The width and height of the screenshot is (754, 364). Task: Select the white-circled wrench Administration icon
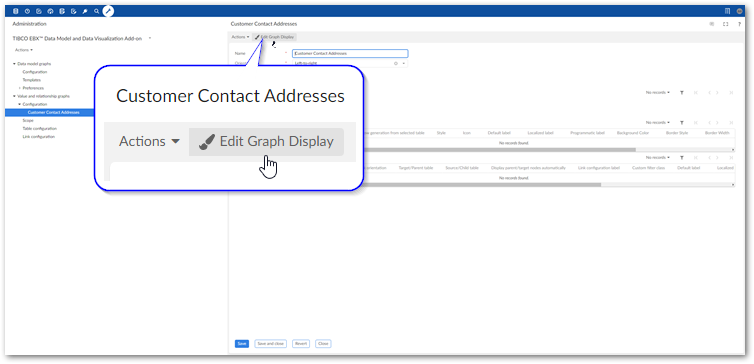click(108, 11)
